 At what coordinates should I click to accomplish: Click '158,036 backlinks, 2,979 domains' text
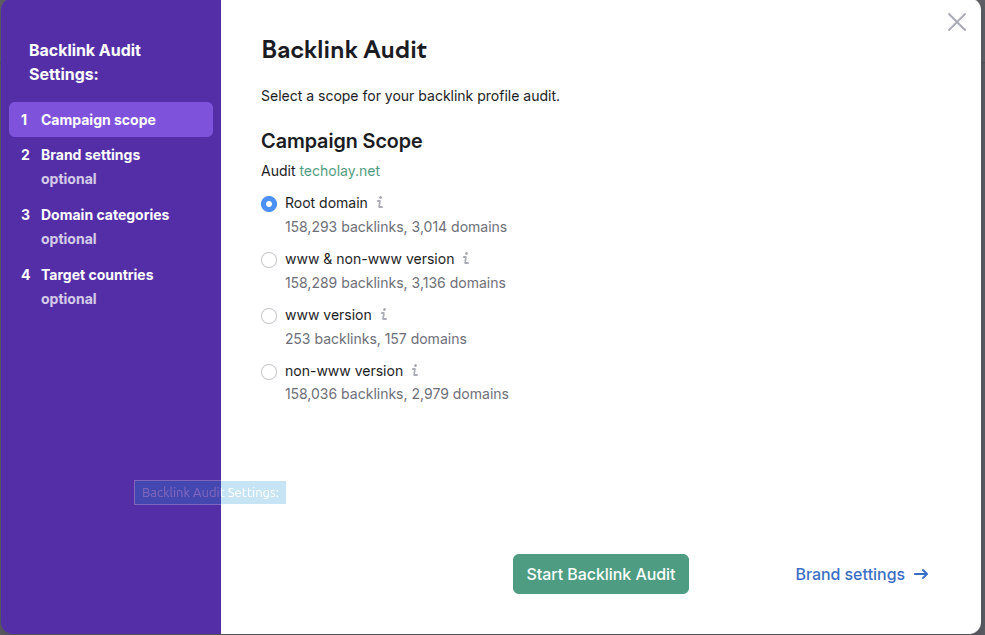coord(397,394)
